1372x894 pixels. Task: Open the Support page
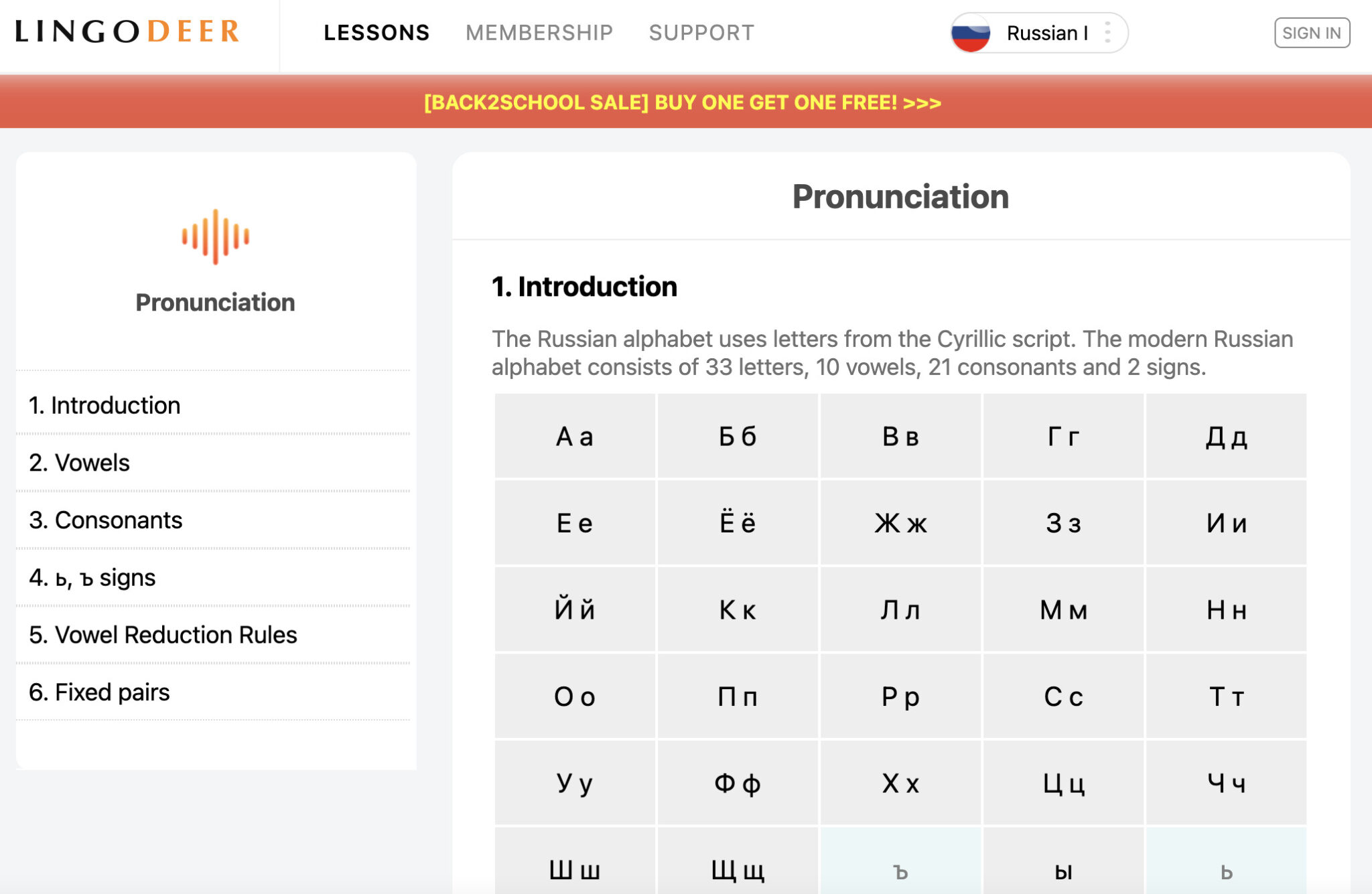pyautogui.click(x=701, y=33)
